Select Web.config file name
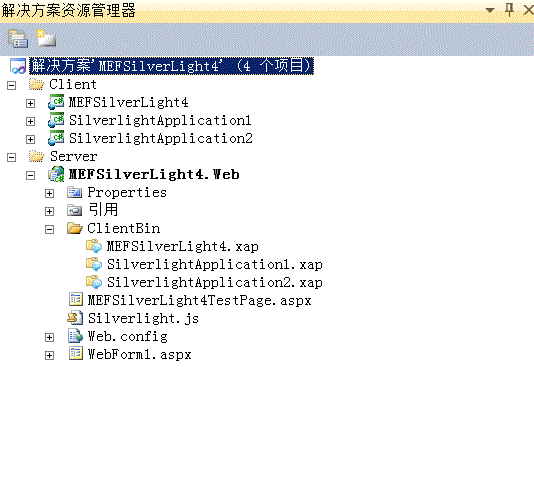 tap(128, 337)
